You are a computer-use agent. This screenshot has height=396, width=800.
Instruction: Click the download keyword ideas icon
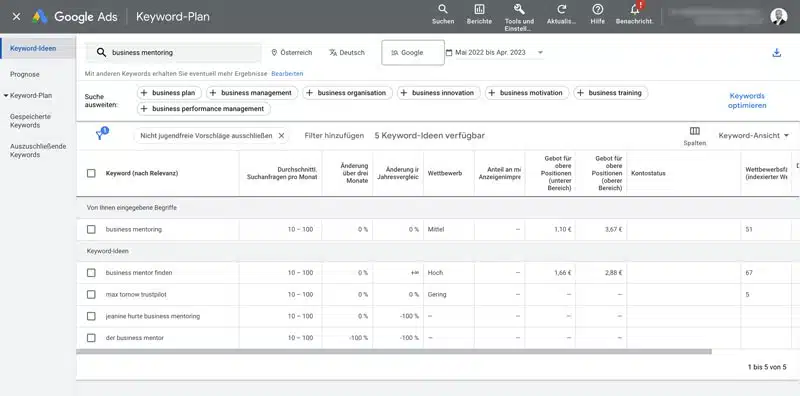(777, 53)
